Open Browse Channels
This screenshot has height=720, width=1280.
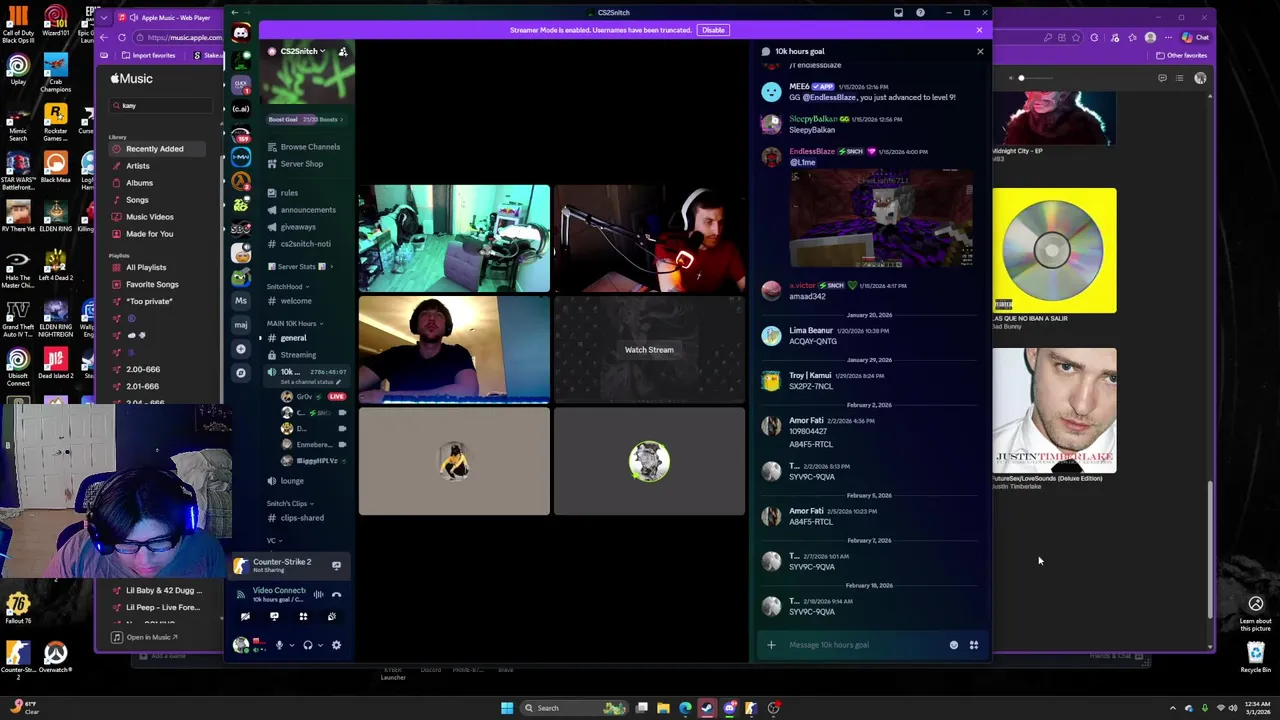click(304, 147)
